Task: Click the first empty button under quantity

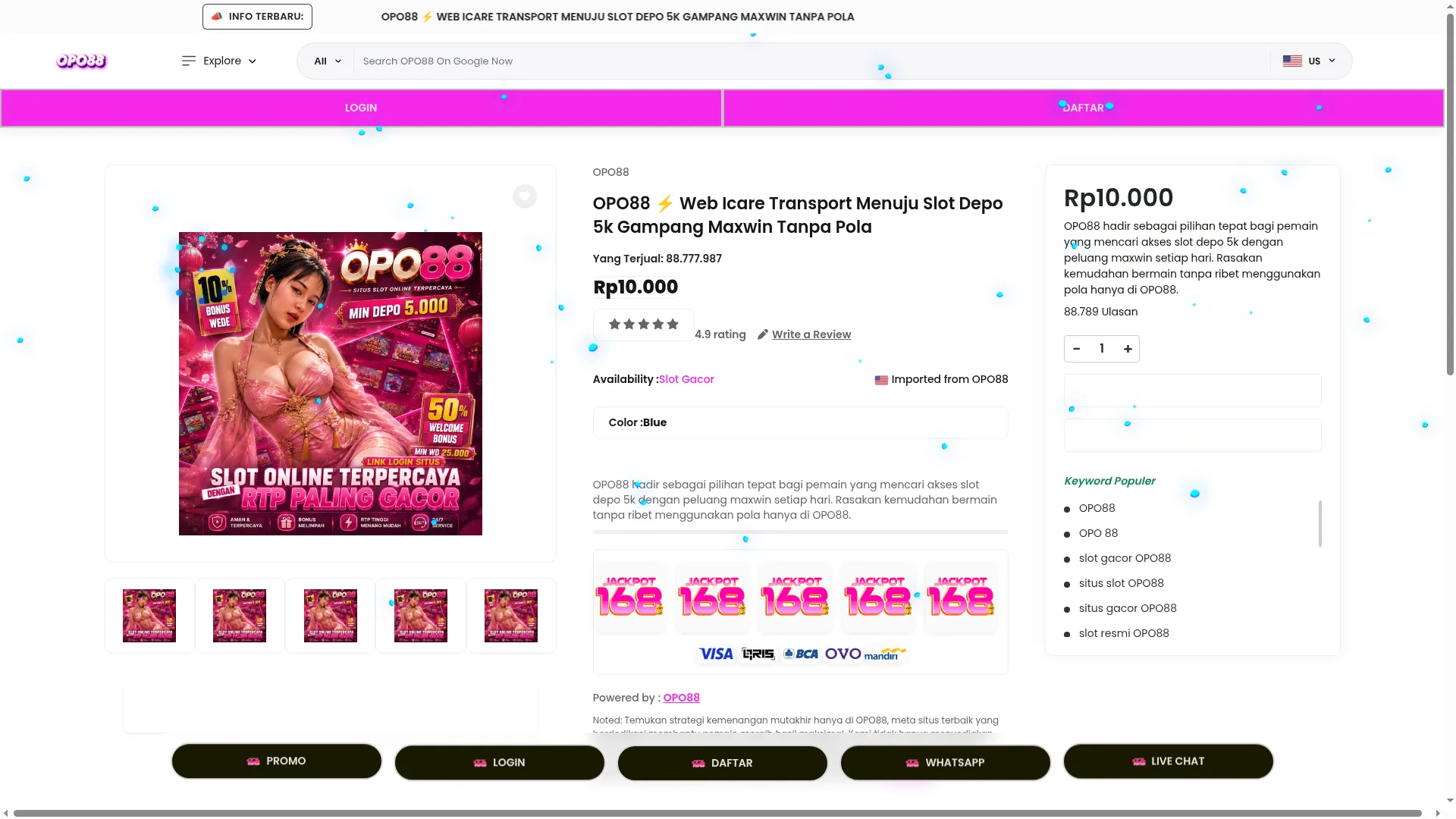Action: pos(1193,391)
